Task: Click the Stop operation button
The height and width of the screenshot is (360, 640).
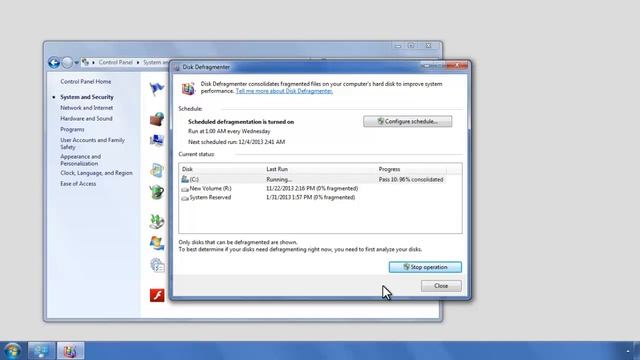Action: [425, 267]
